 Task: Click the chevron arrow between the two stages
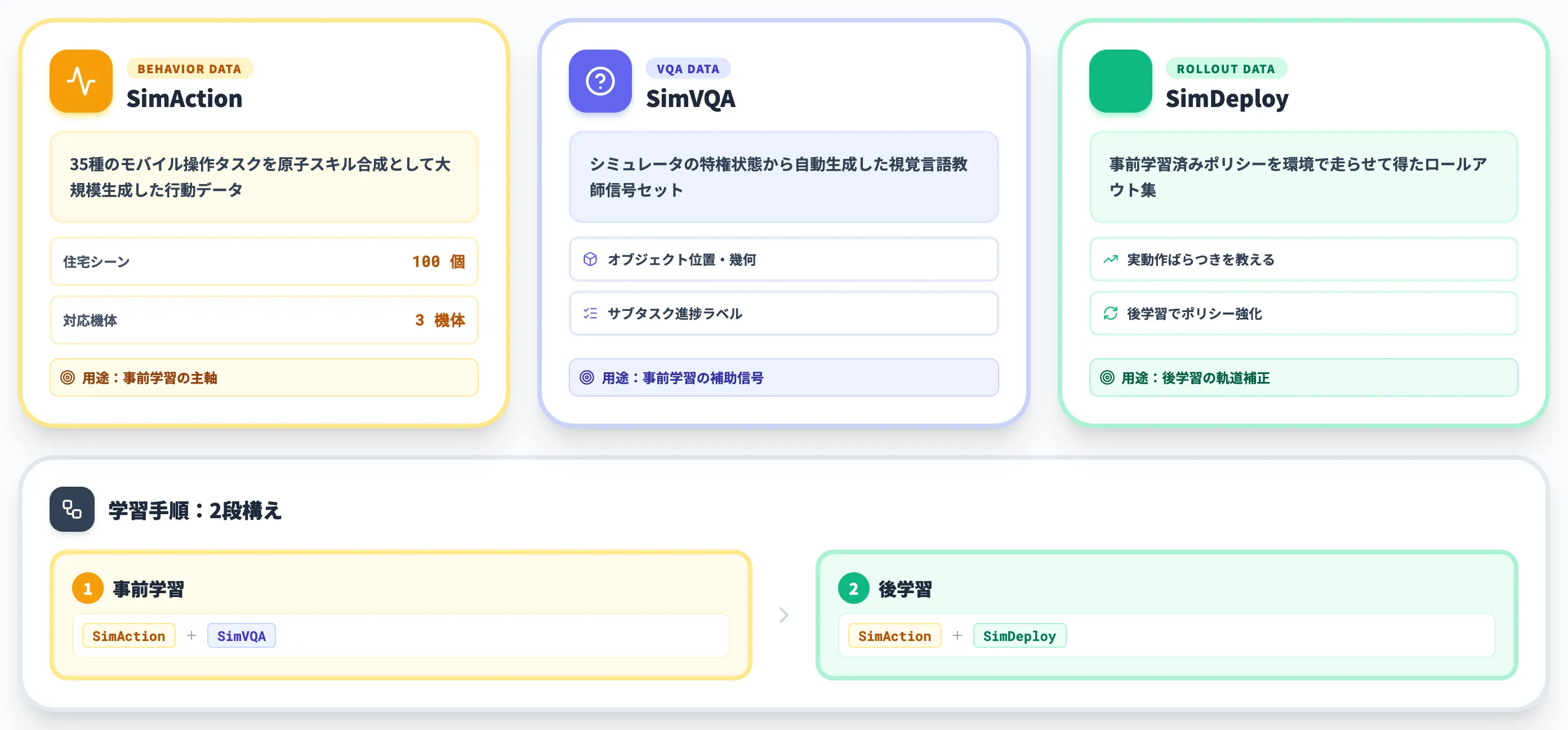(x=784, y=615)
